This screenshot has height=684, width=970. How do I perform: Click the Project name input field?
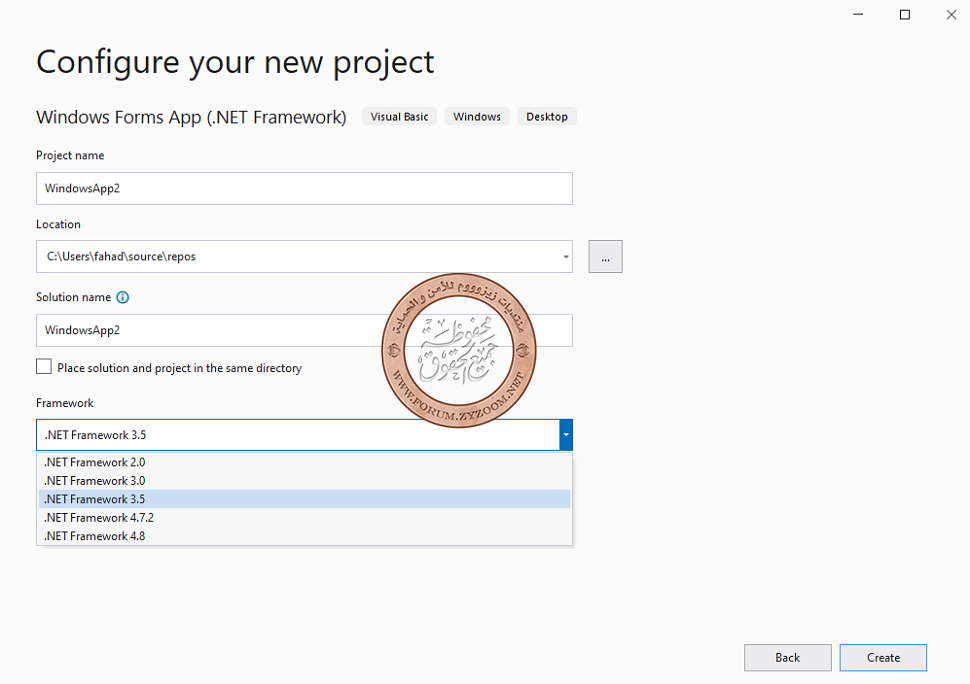304,189
